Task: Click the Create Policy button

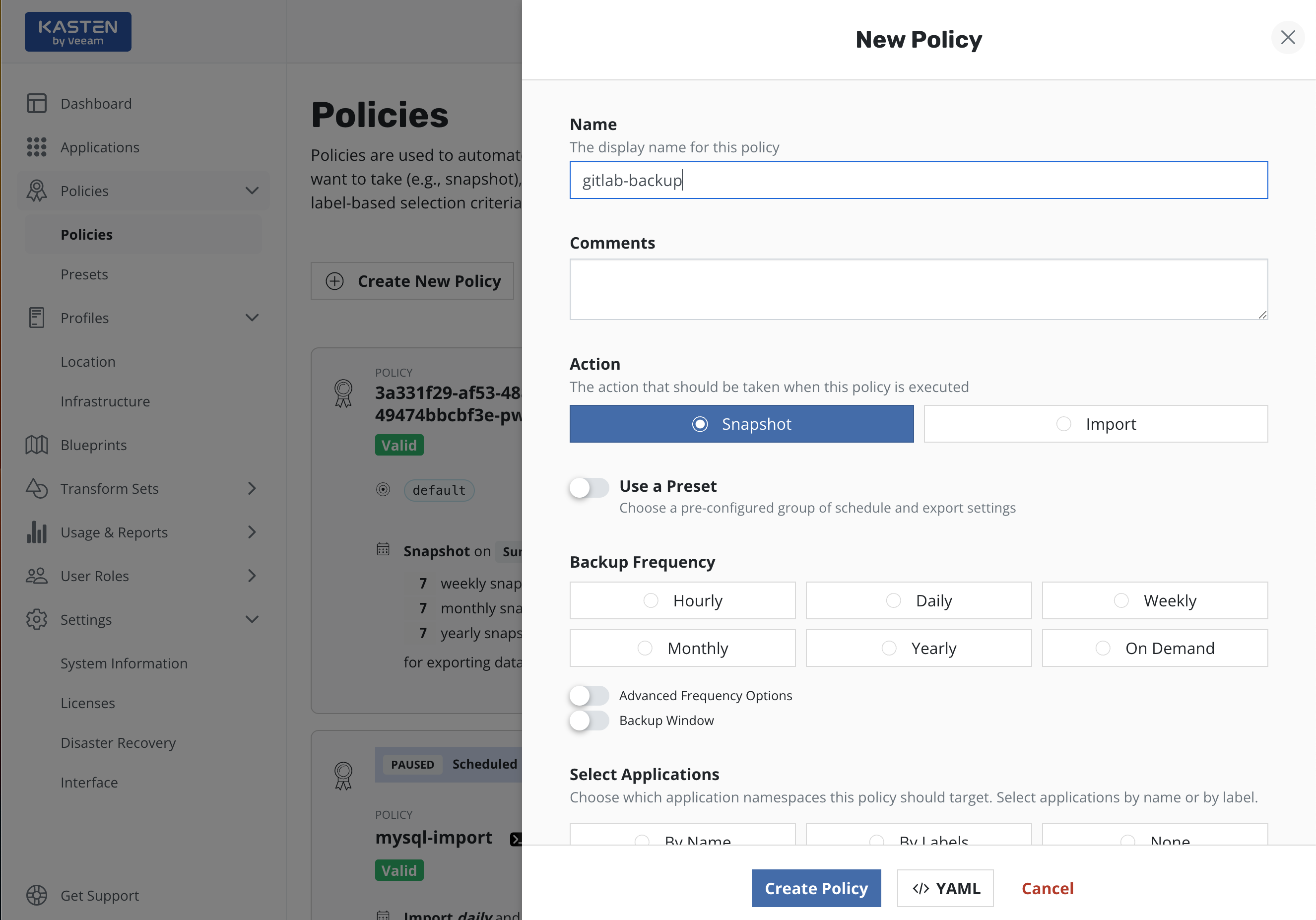Action: tap(816, 888)
